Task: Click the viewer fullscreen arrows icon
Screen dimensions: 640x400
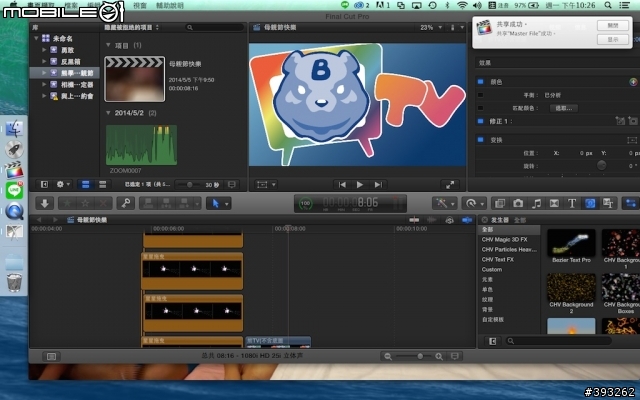Action: pyautogui.click(x=450, y=184)
